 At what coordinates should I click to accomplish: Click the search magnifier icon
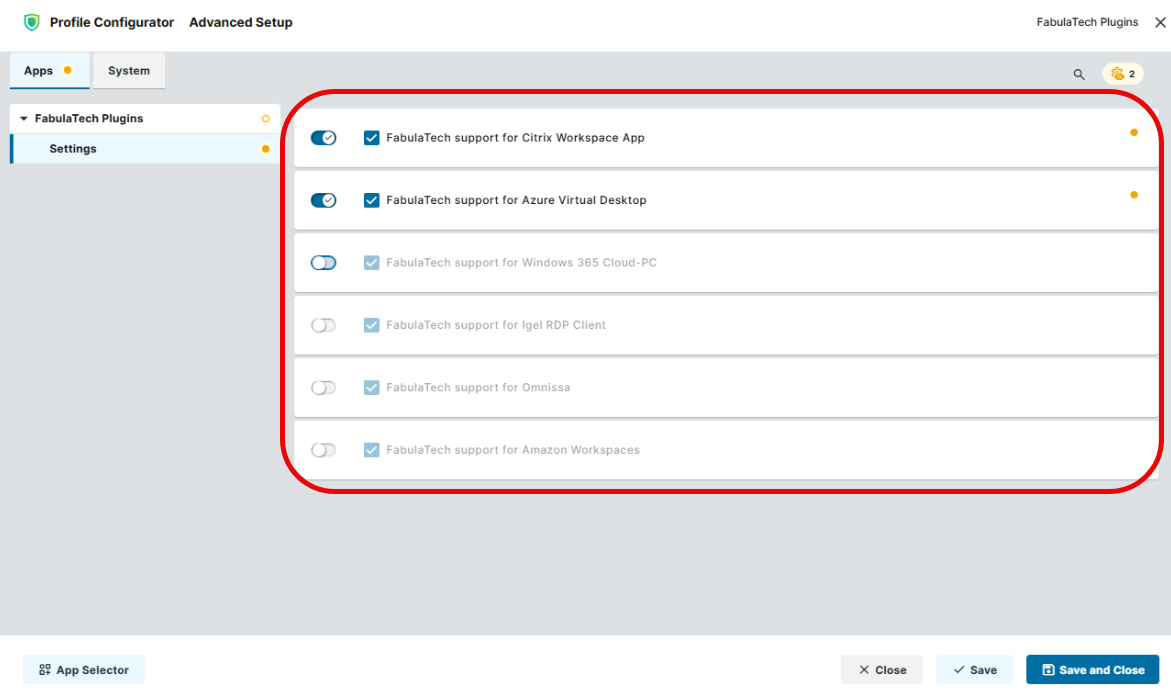pos(1078,74)
